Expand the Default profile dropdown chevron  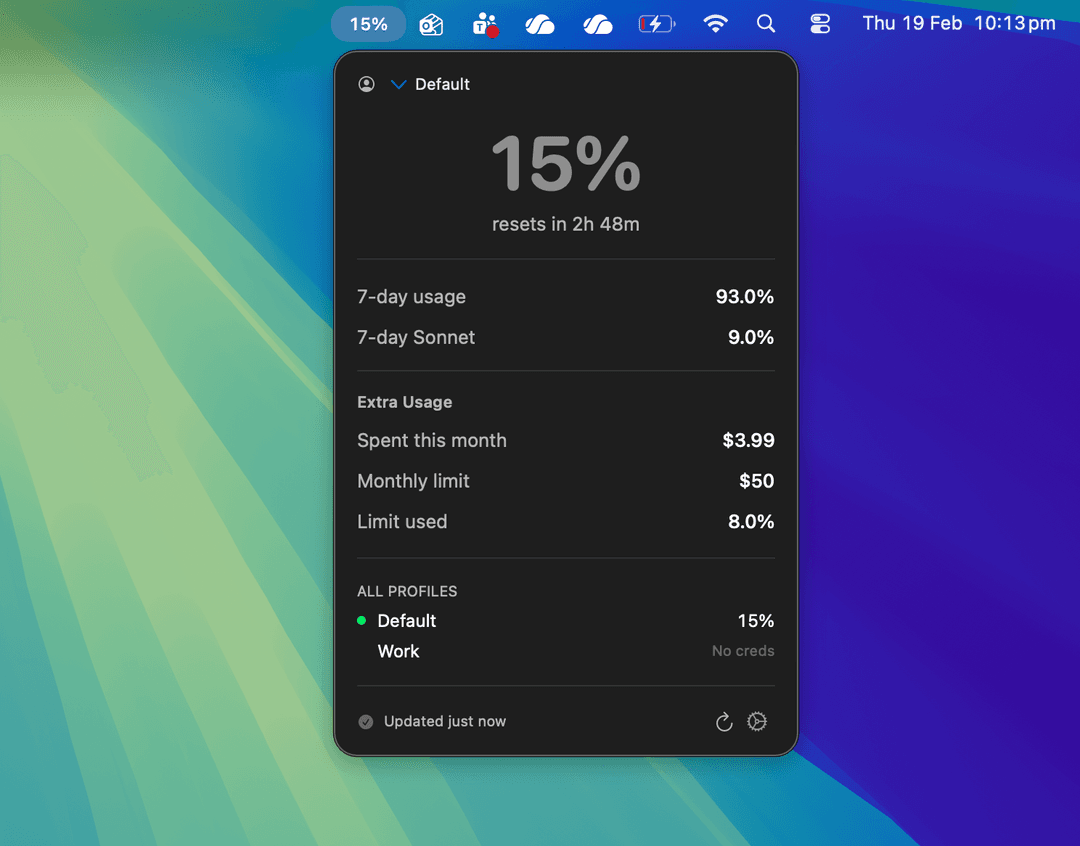[x=398, y=84]
